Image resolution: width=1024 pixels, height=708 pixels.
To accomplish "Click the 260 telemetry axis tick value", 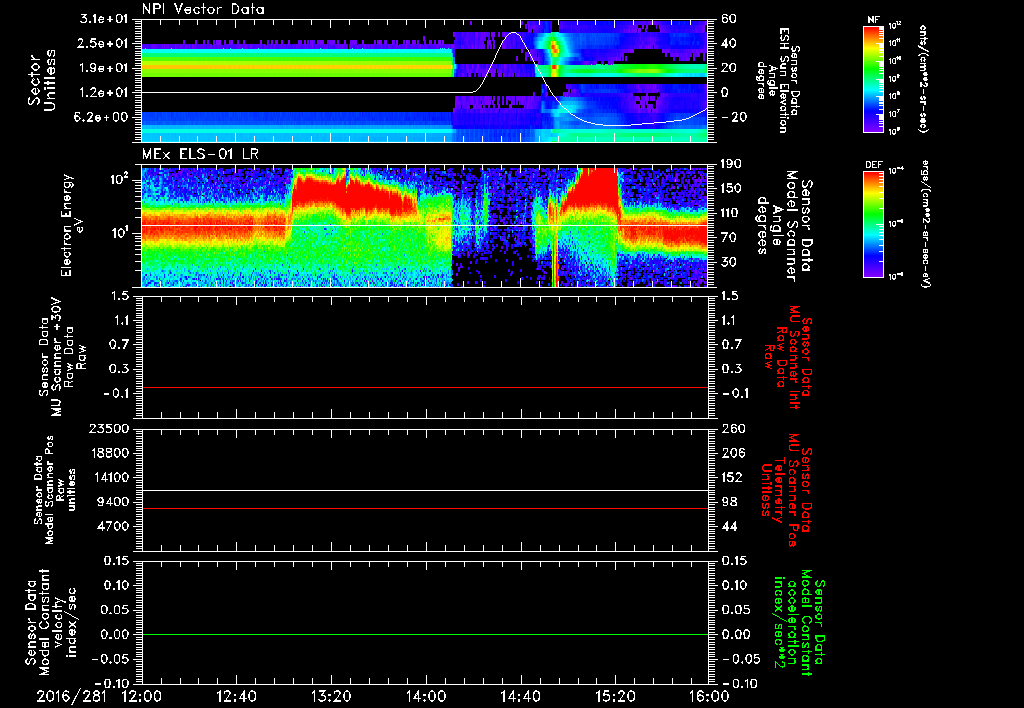I will pyautogui.click(x=732, y=428).
